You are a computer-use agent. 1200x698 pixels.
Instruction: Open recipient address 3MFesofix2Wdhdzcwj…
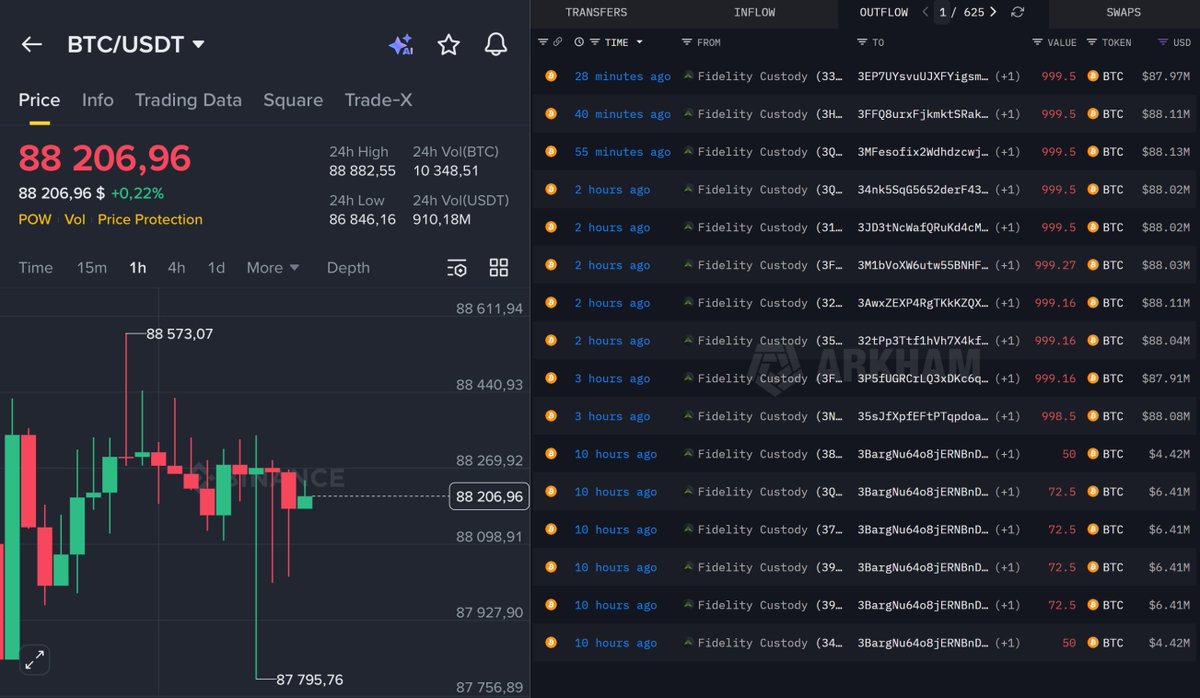click(923, 152)
